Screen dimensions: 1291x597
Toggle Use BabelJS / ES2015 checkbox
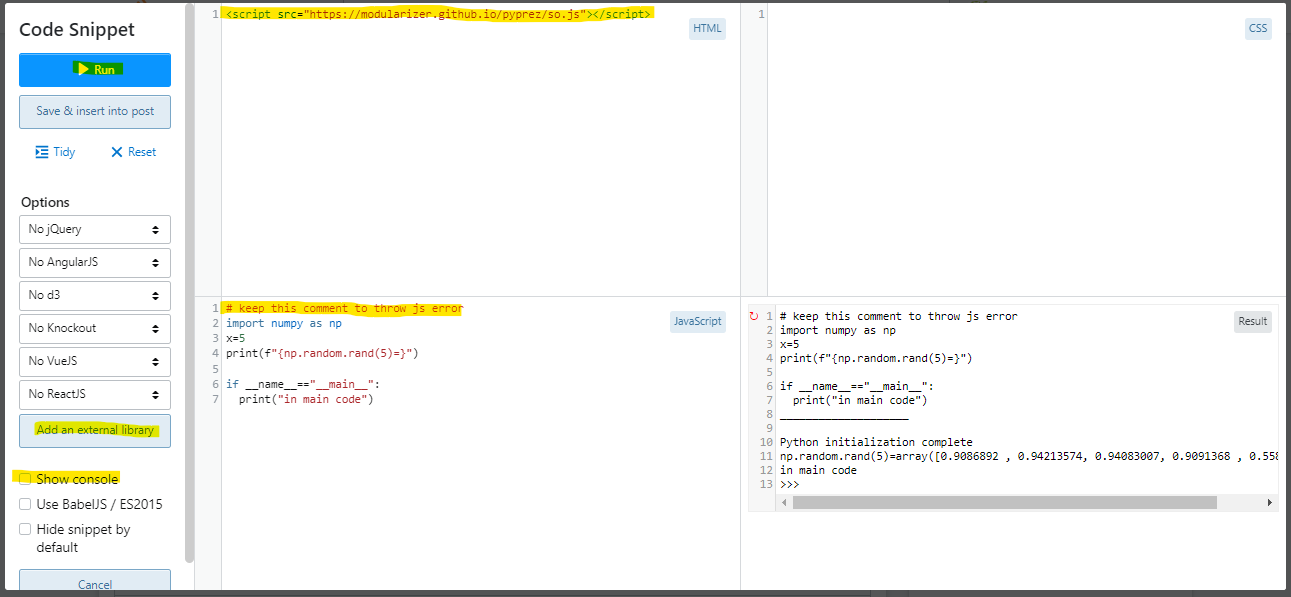[x=25, y=504]
